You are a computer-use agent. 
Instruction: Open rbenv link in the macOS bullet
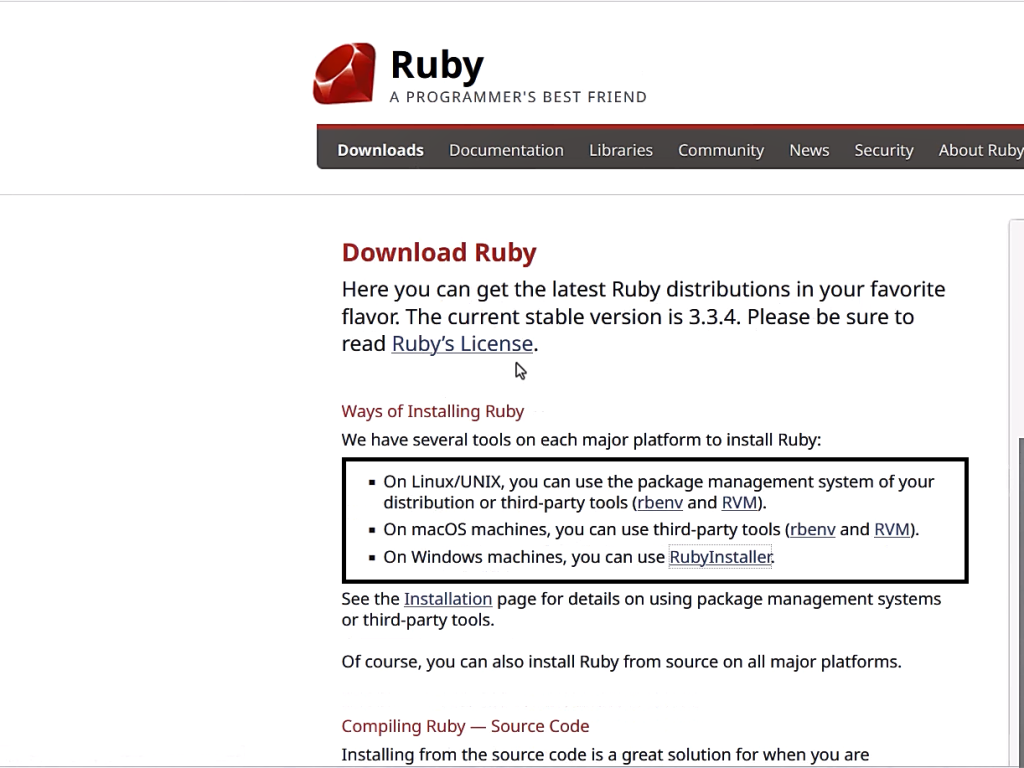coord(812,530)
